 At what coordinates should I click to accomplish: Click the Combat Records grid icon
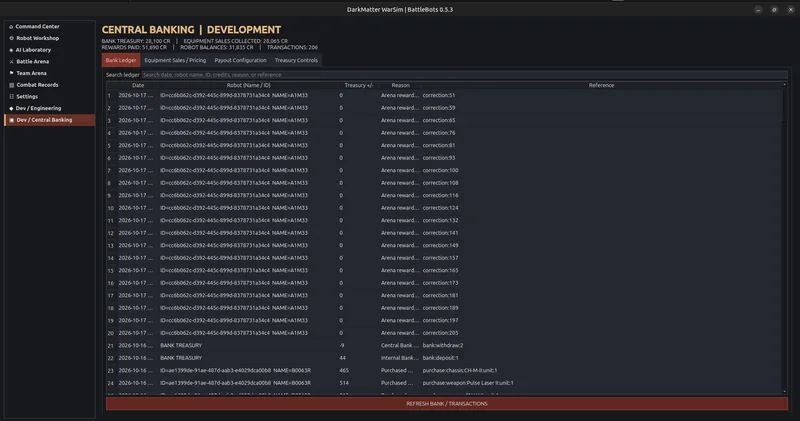pyautogui.click(x=11, y=85)
